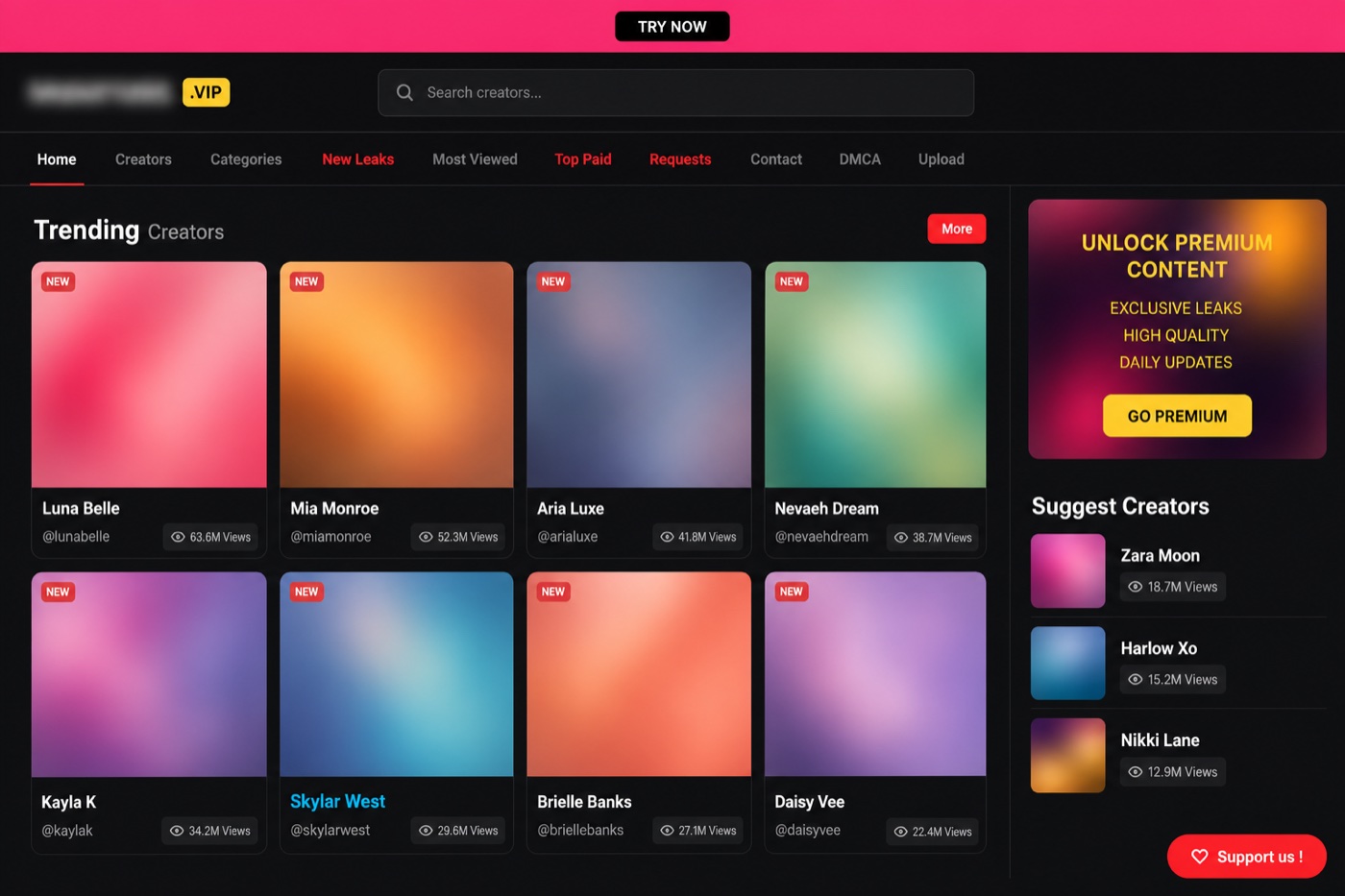Open the Nikki Lane suggested creator name
The width and height of the screenshot is (1345, 896).
[1160, 740]
